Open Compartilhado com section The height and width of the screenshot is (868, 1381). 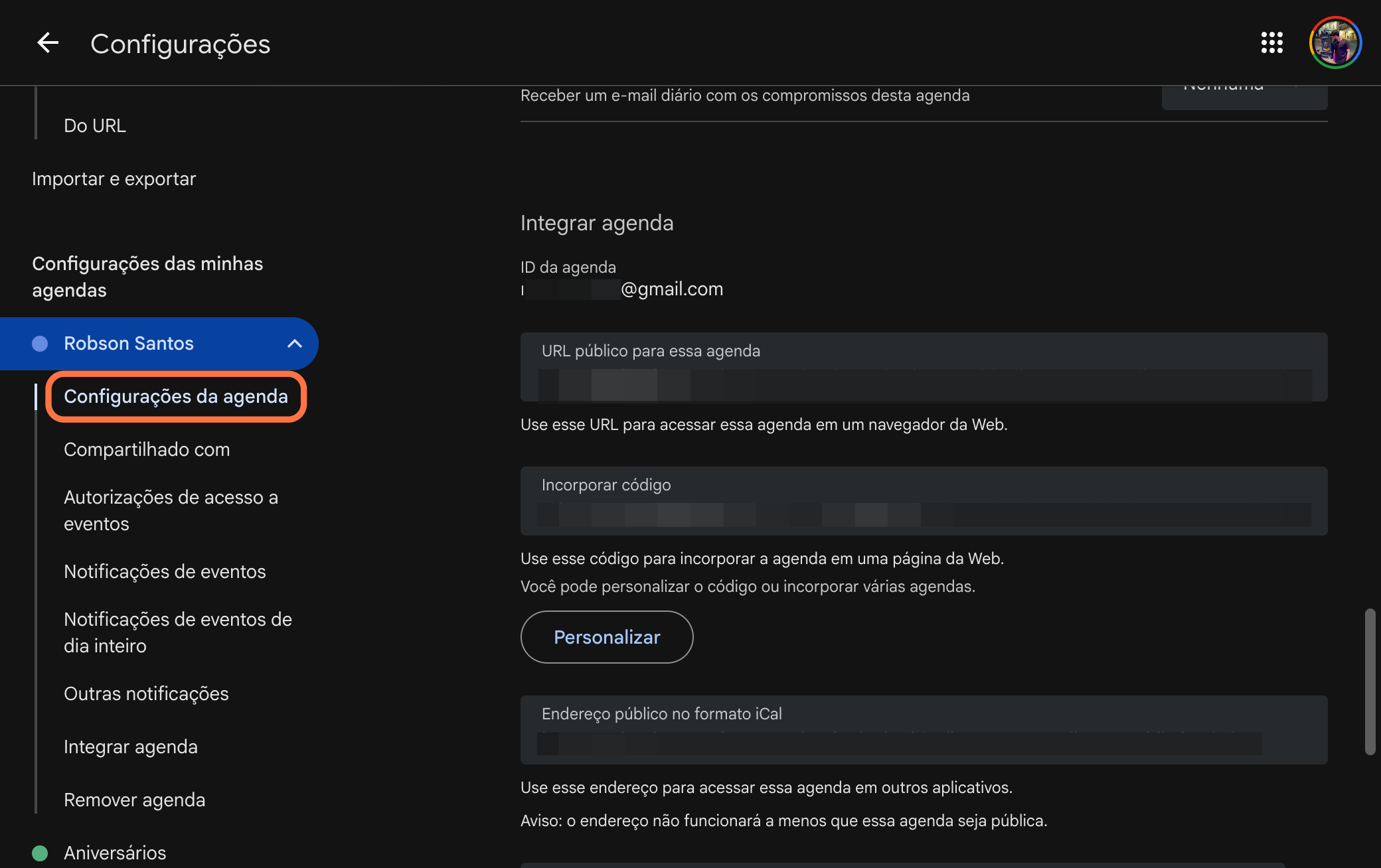[147, 449]
